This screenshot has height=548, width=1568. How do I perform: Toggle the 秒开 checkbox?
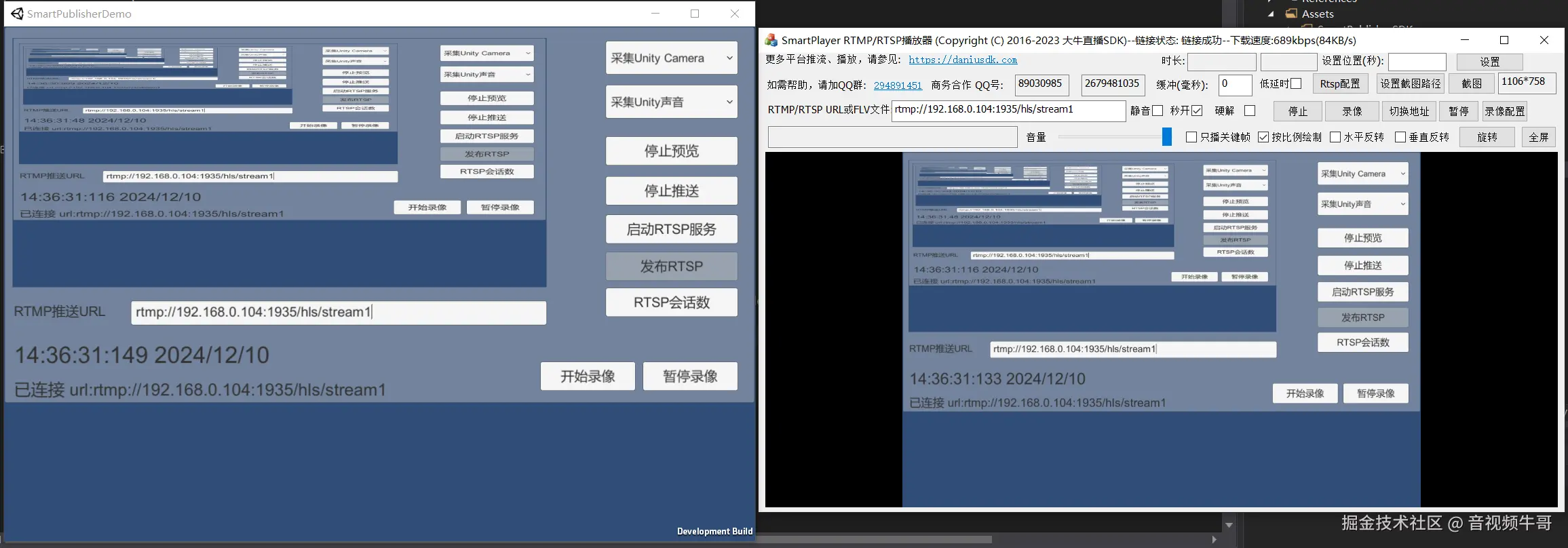1197,111
